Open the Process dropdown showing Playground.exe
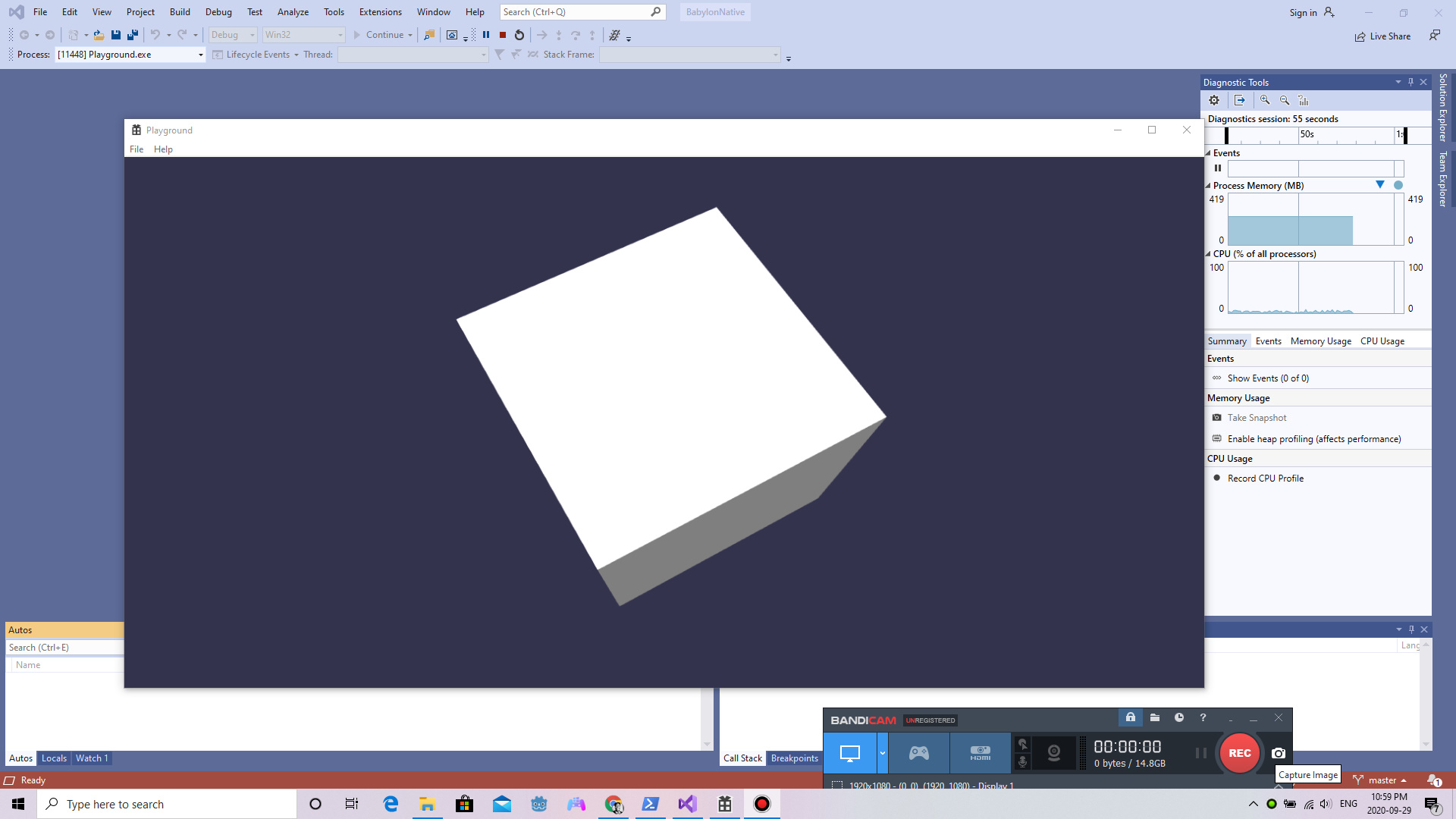This screenshot has height=819, width=1456. click(200, 55)
